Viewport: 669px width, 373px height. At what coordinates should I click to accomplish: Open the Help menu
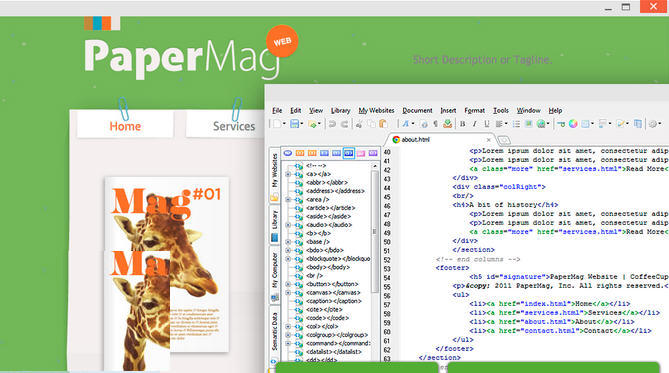point(555,111)
